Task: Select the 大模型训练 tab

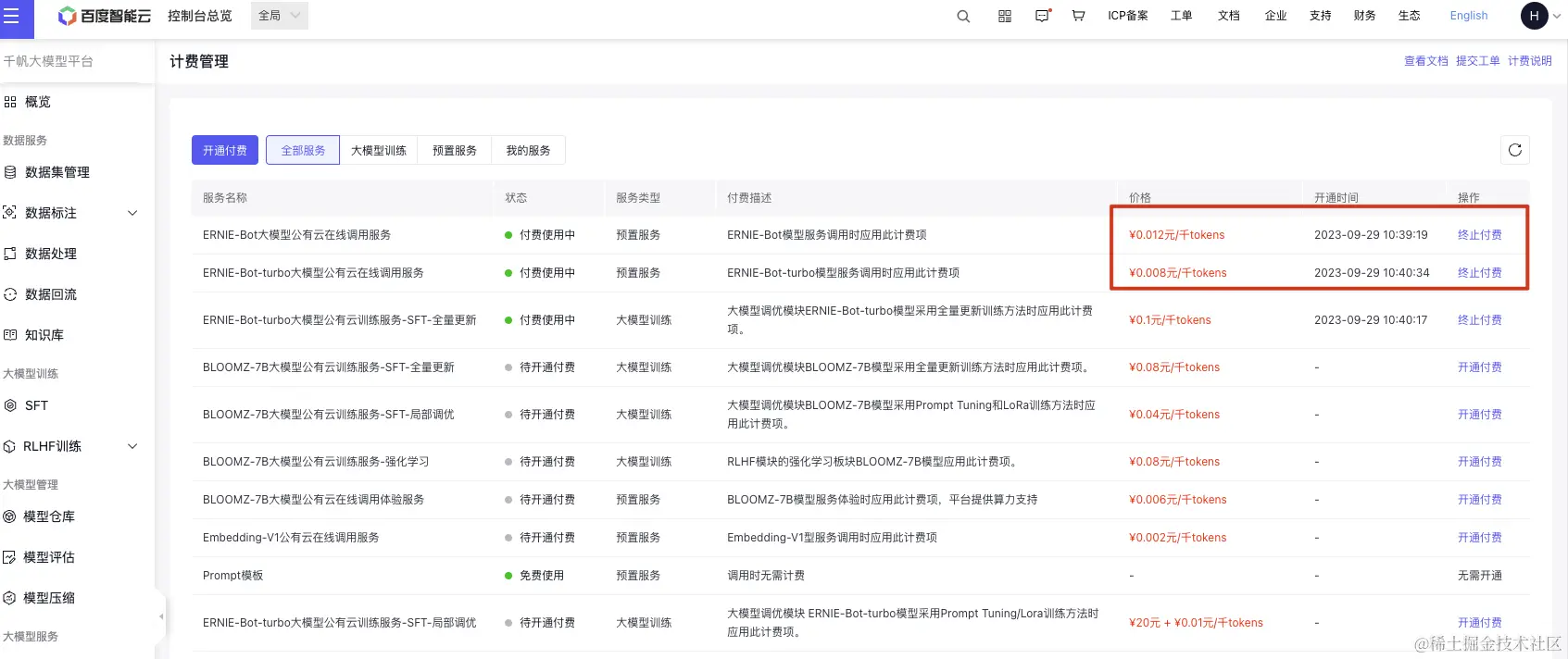Action: click(x=379, y=150)
